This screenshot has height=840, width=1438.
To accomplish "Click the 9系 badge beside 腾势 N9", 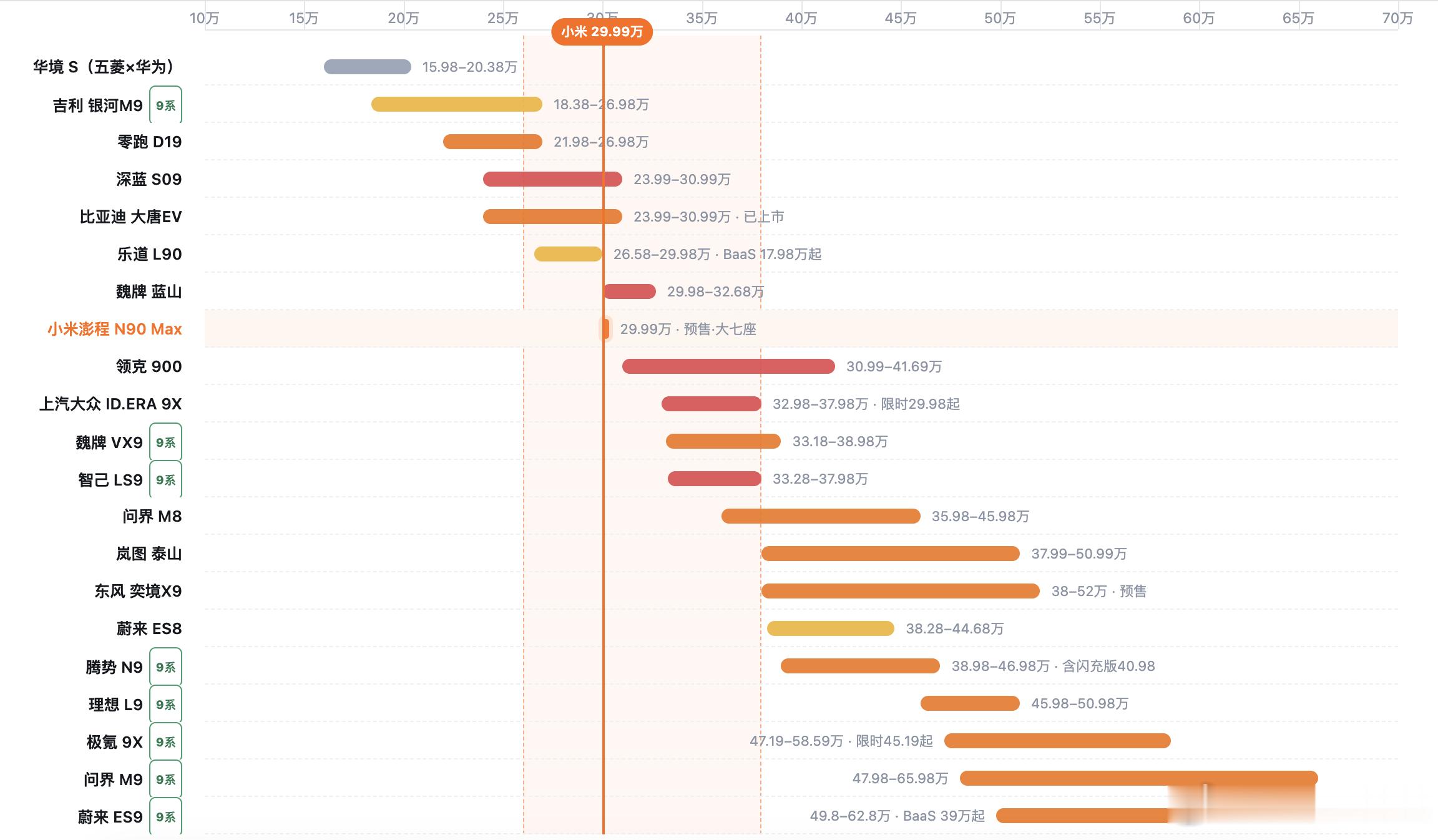I will coord(165,667).
